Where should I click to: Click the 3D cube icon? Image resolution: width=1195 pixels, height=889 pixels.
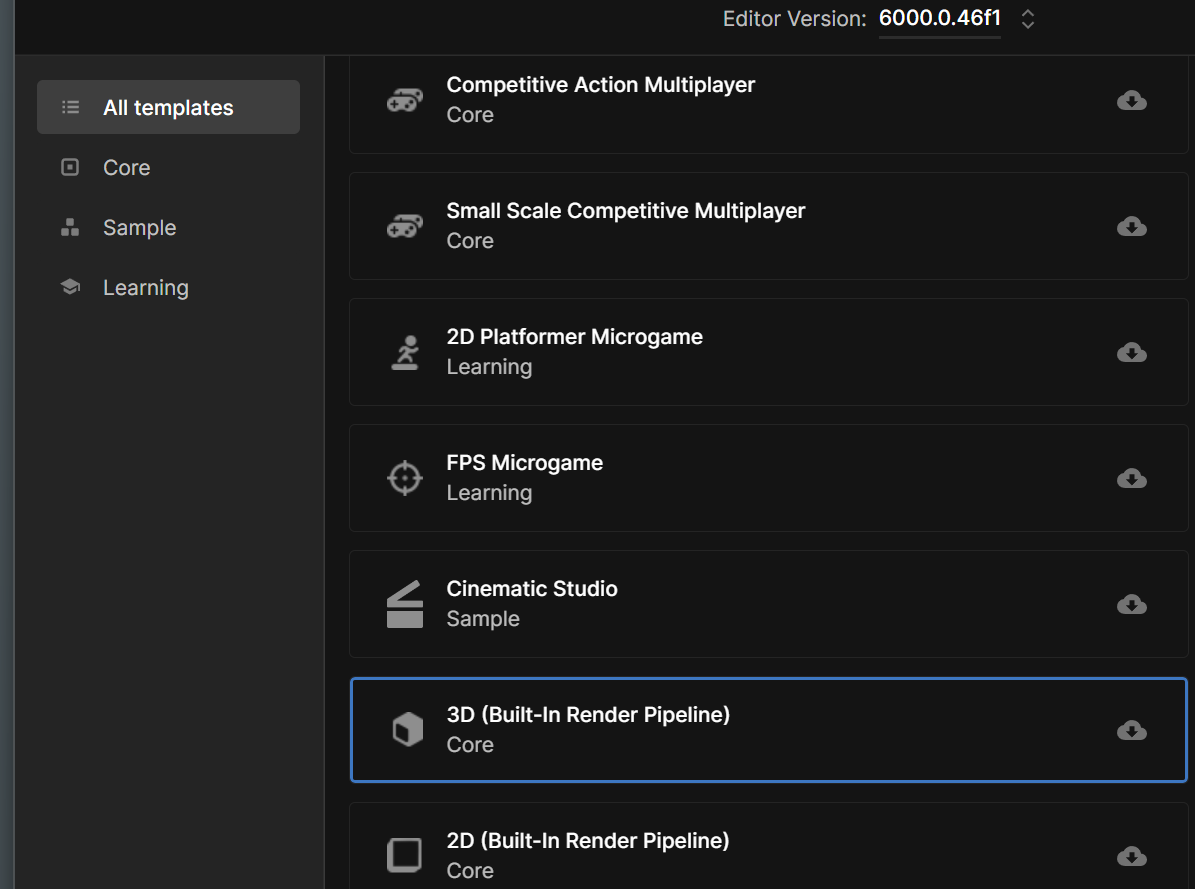(408, 730)
